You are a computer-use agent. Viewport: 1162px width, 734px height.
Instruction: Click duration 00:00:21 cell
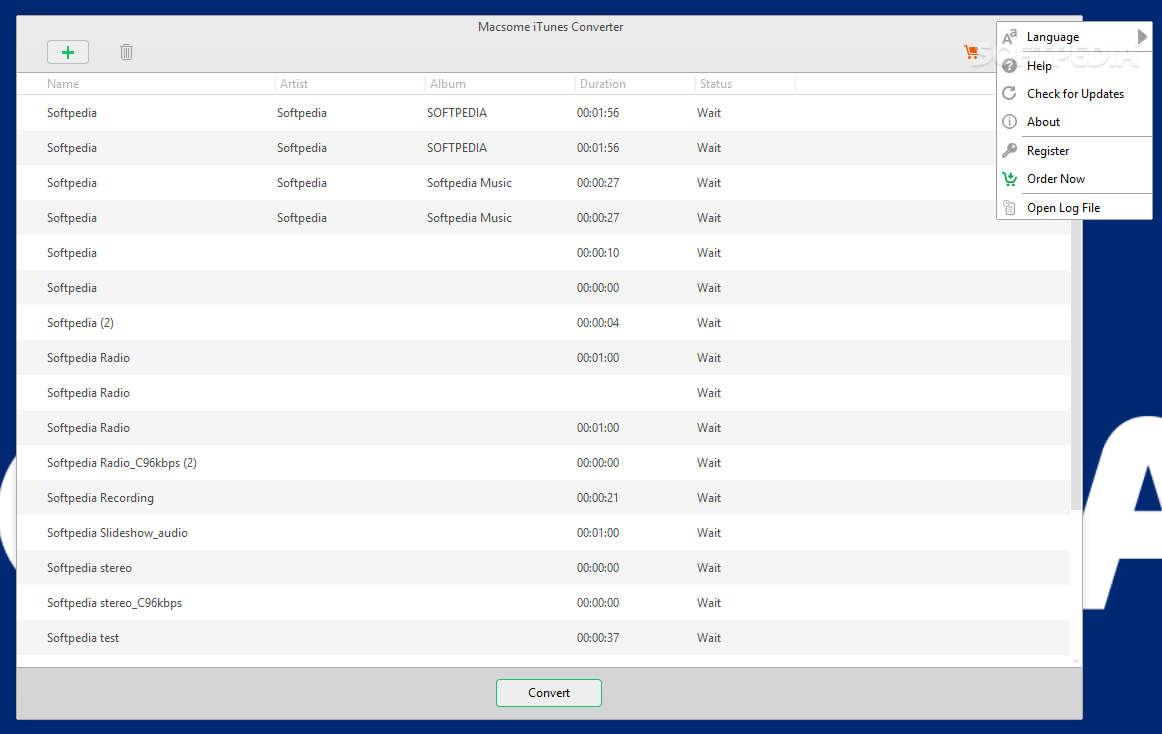[598, 497]
